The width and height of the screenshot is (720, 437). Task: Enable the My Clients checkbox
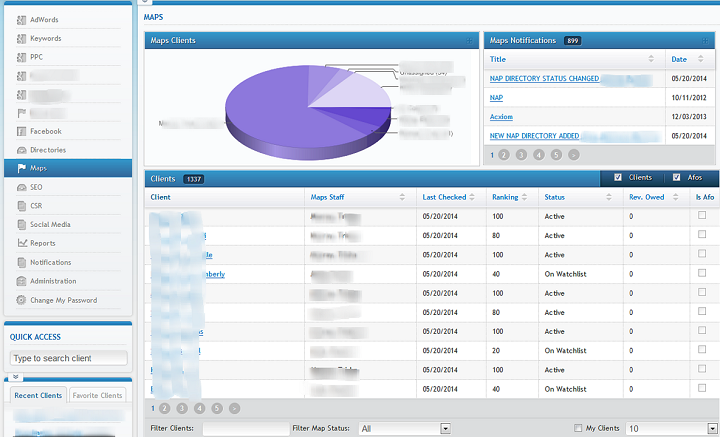pyautogui.click(x=578, y=428)
